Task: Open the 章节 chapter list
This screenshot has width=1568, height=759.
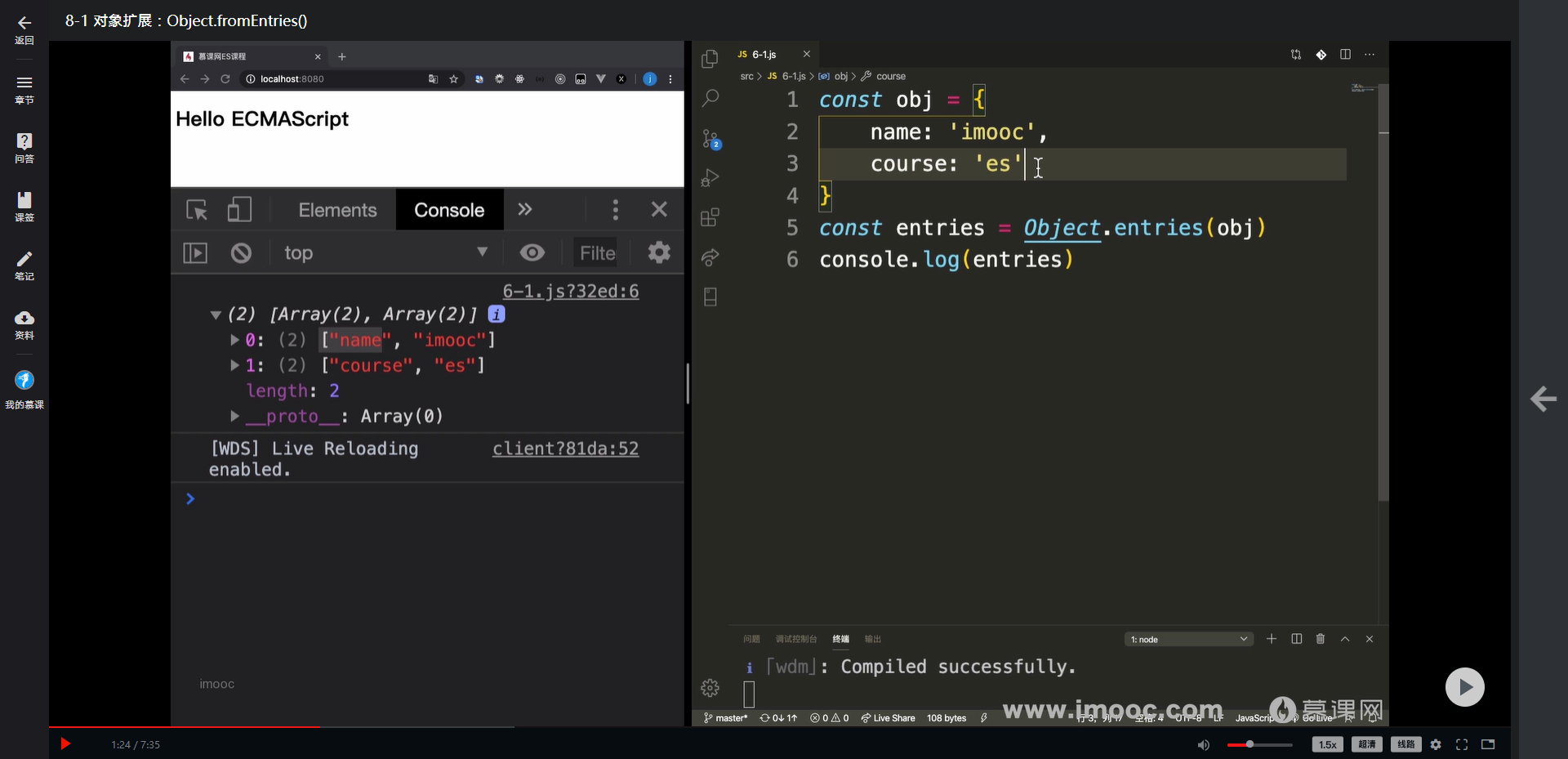Action: point(24,90)
